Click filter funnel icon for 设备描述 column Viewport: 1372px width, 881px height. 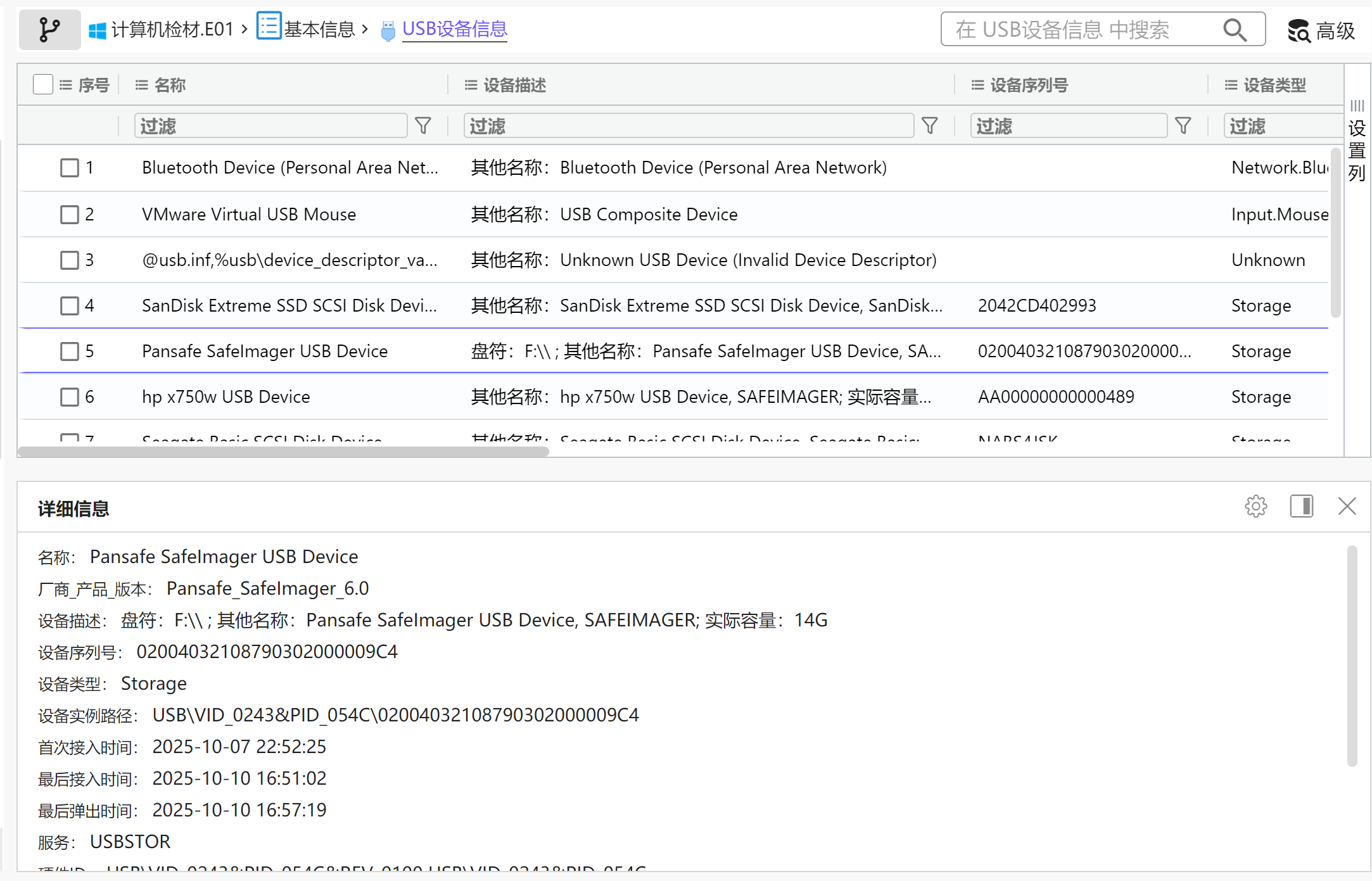tap(929, 125)
